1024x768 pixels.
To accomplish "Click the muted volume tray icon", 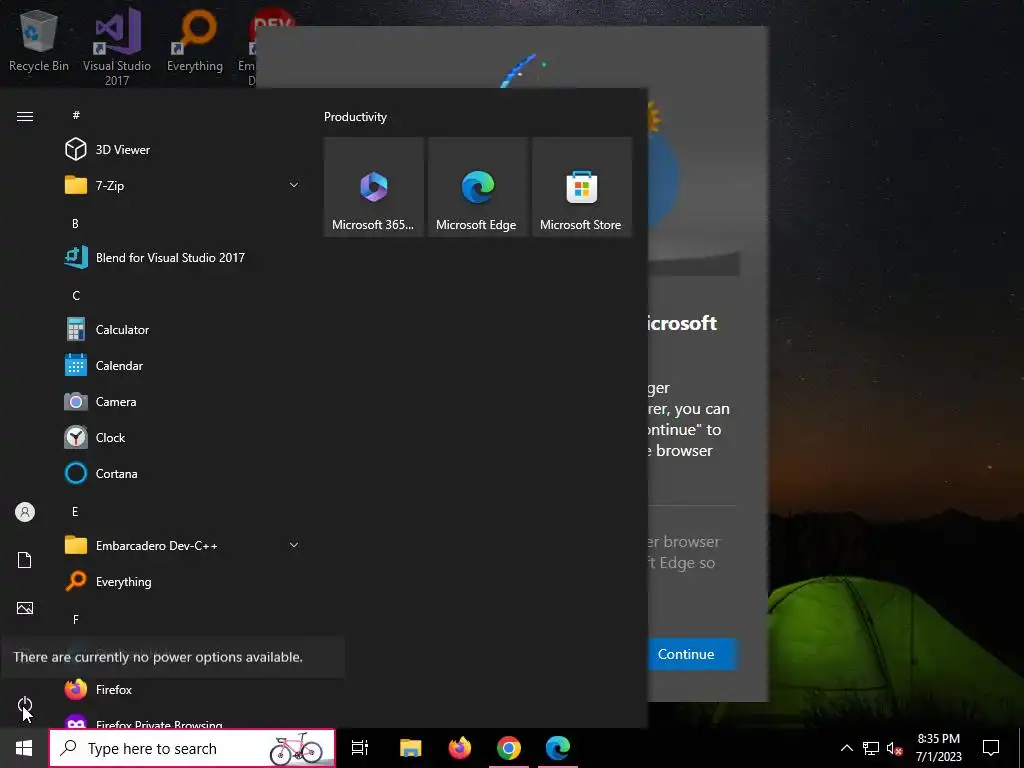I will (894, 748).
